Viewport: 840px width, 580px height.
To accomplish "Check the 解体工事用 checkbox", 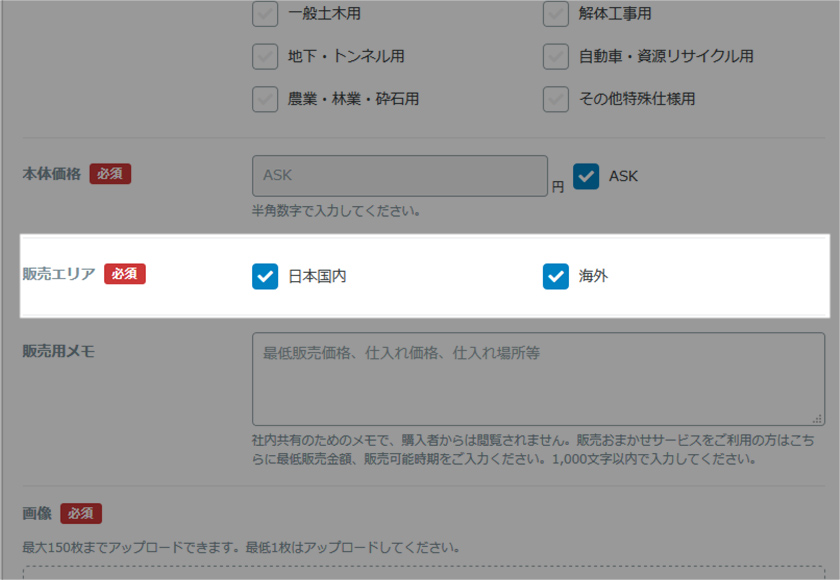I will (x=556, y=13).
